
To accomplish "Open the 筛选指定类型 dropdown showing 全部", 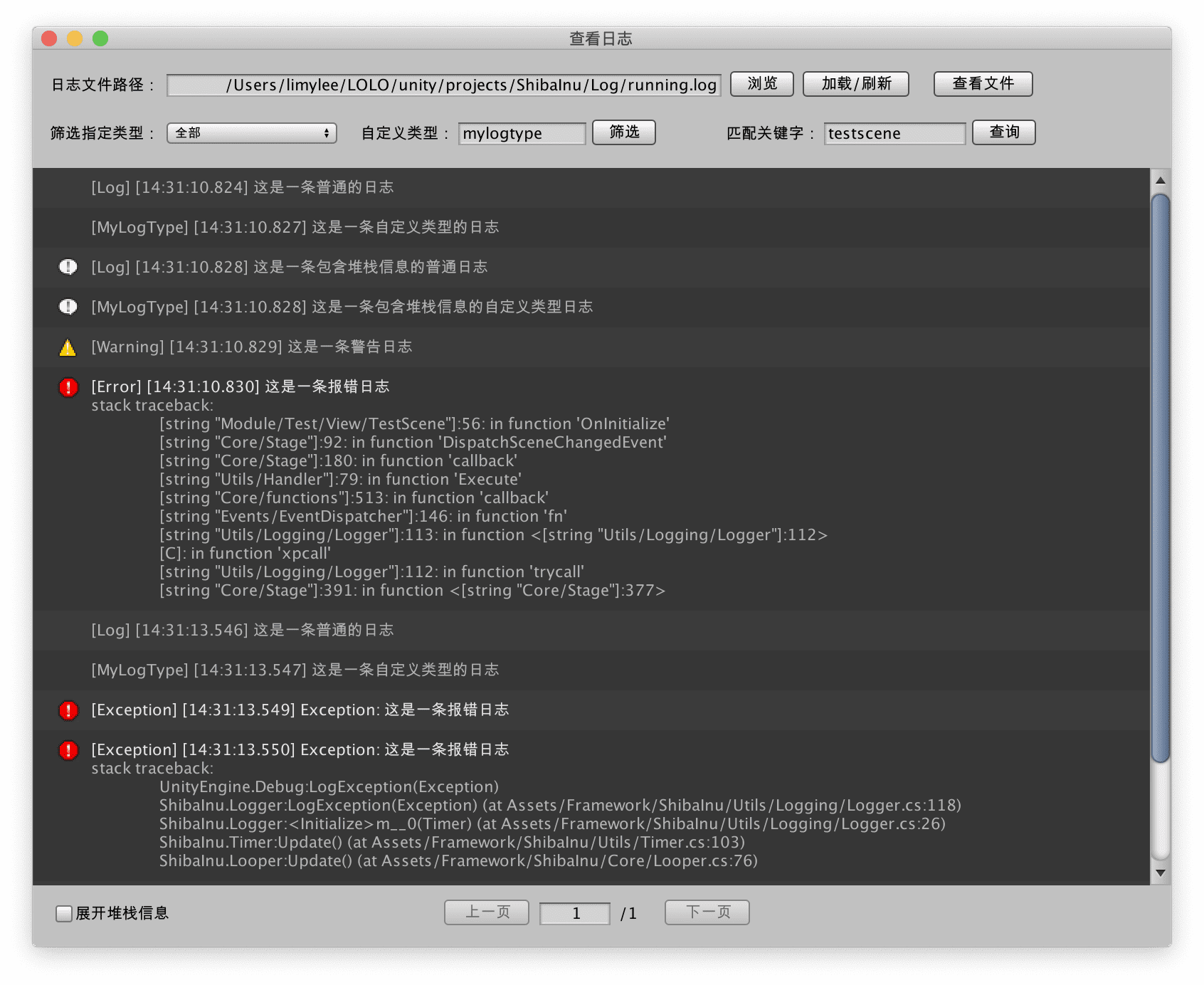I will coord(252,133).
